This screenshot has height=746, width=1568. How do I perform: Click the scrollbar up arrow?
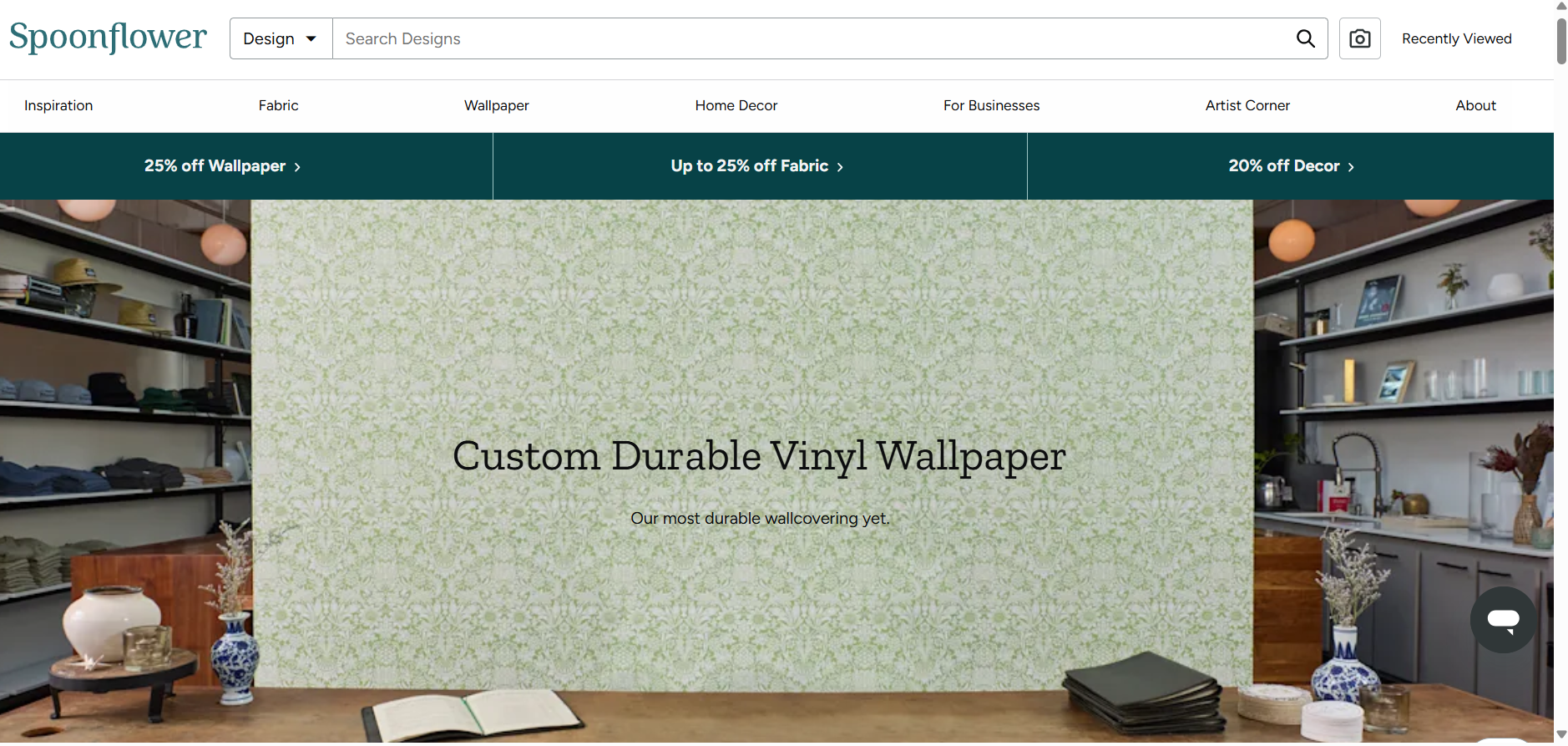click(1561, 6)
